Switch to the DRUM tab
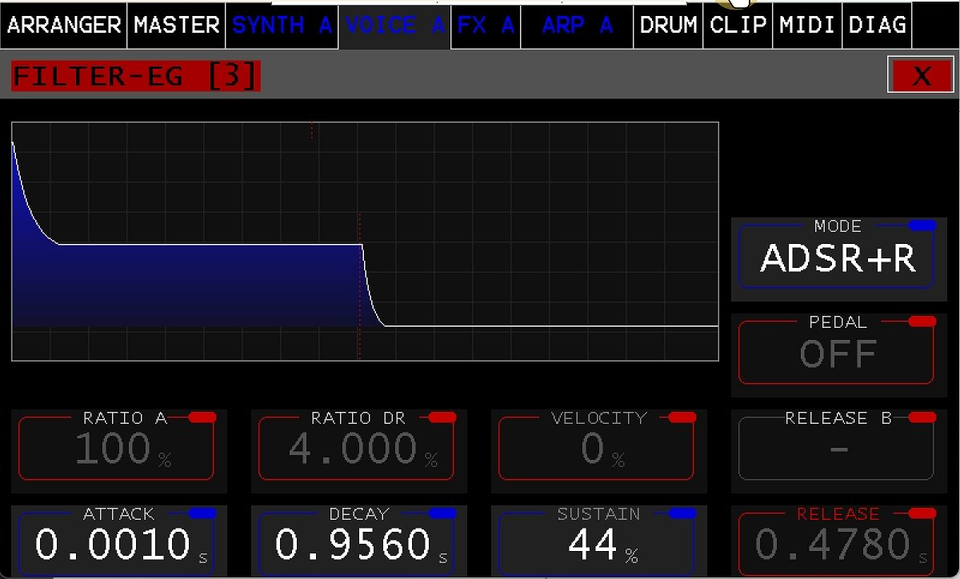 [x=668, y=25]
